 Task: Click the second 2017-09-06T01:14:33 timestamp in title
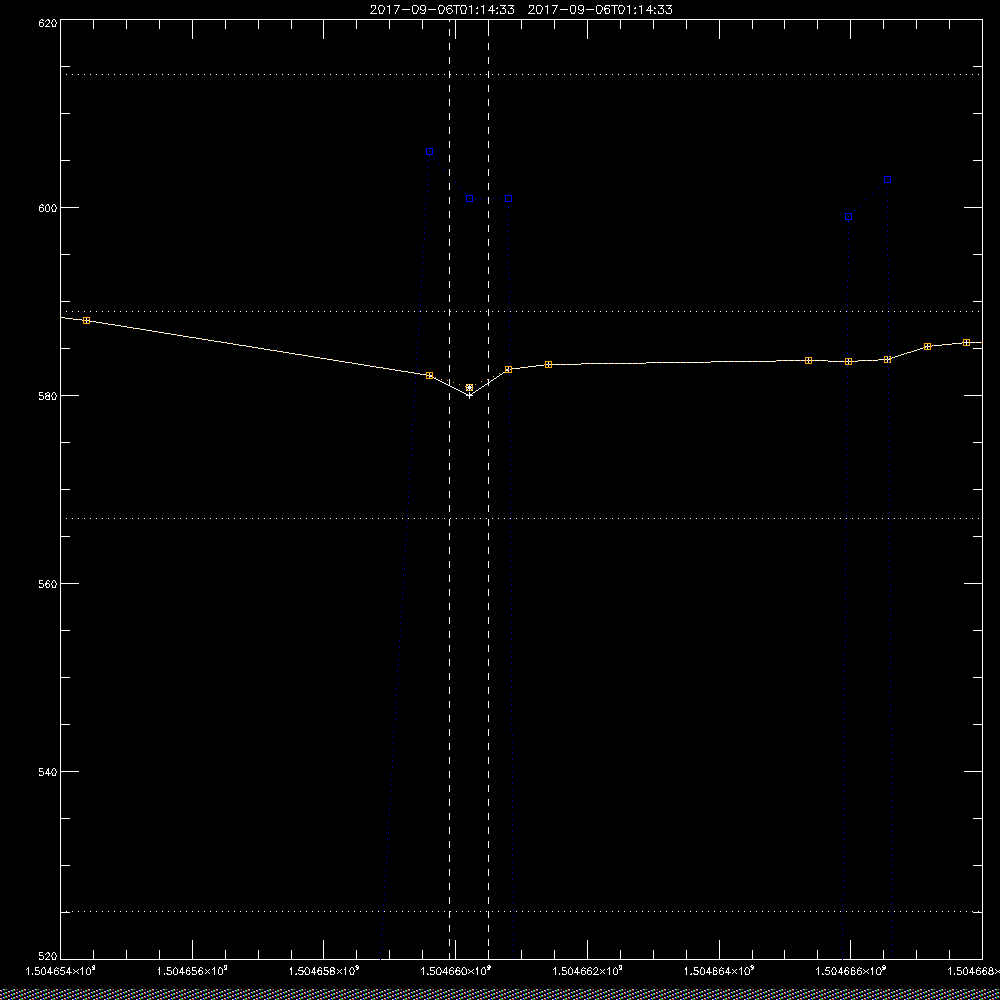[x=600, y=10]
